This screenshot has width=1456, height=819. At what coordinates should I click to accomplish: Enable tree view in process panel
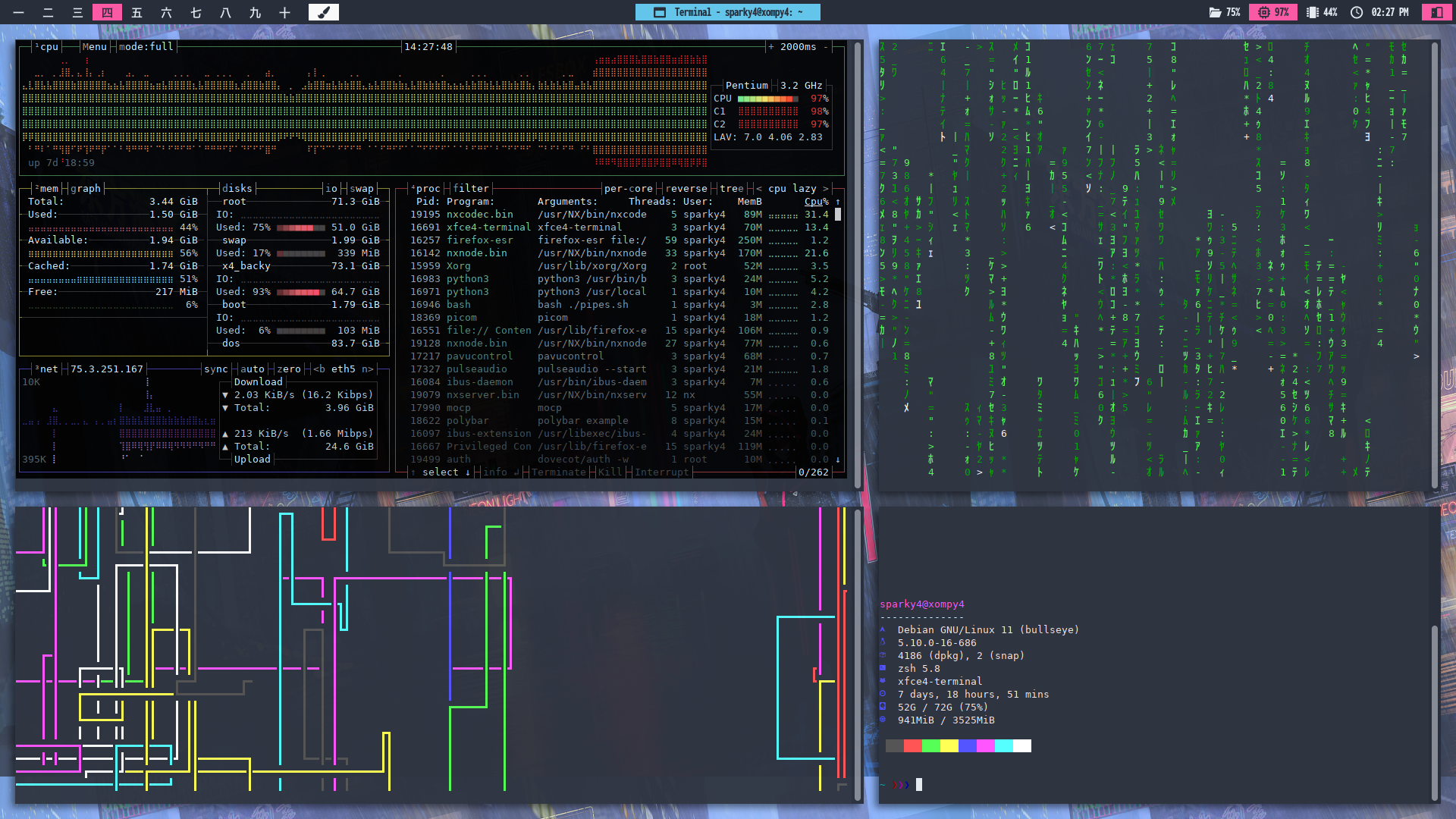tap(731, 189)
